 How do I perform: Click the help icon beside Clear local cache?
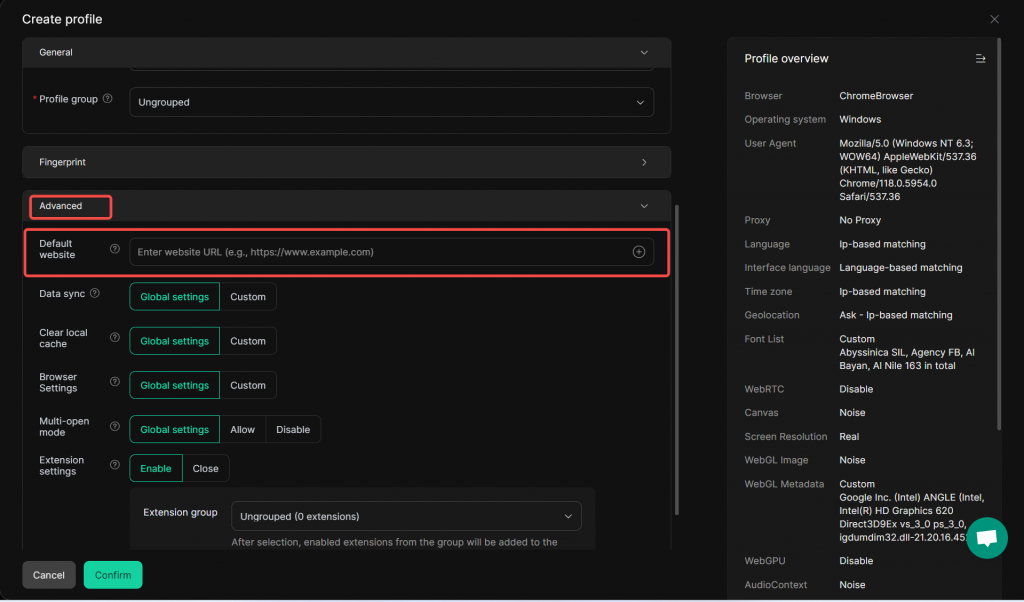coord(115,338)
